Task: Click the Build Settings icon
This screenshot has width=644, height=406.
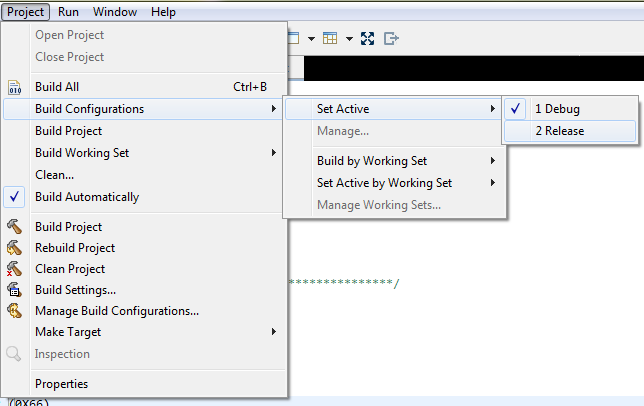Action: point(14,290)
